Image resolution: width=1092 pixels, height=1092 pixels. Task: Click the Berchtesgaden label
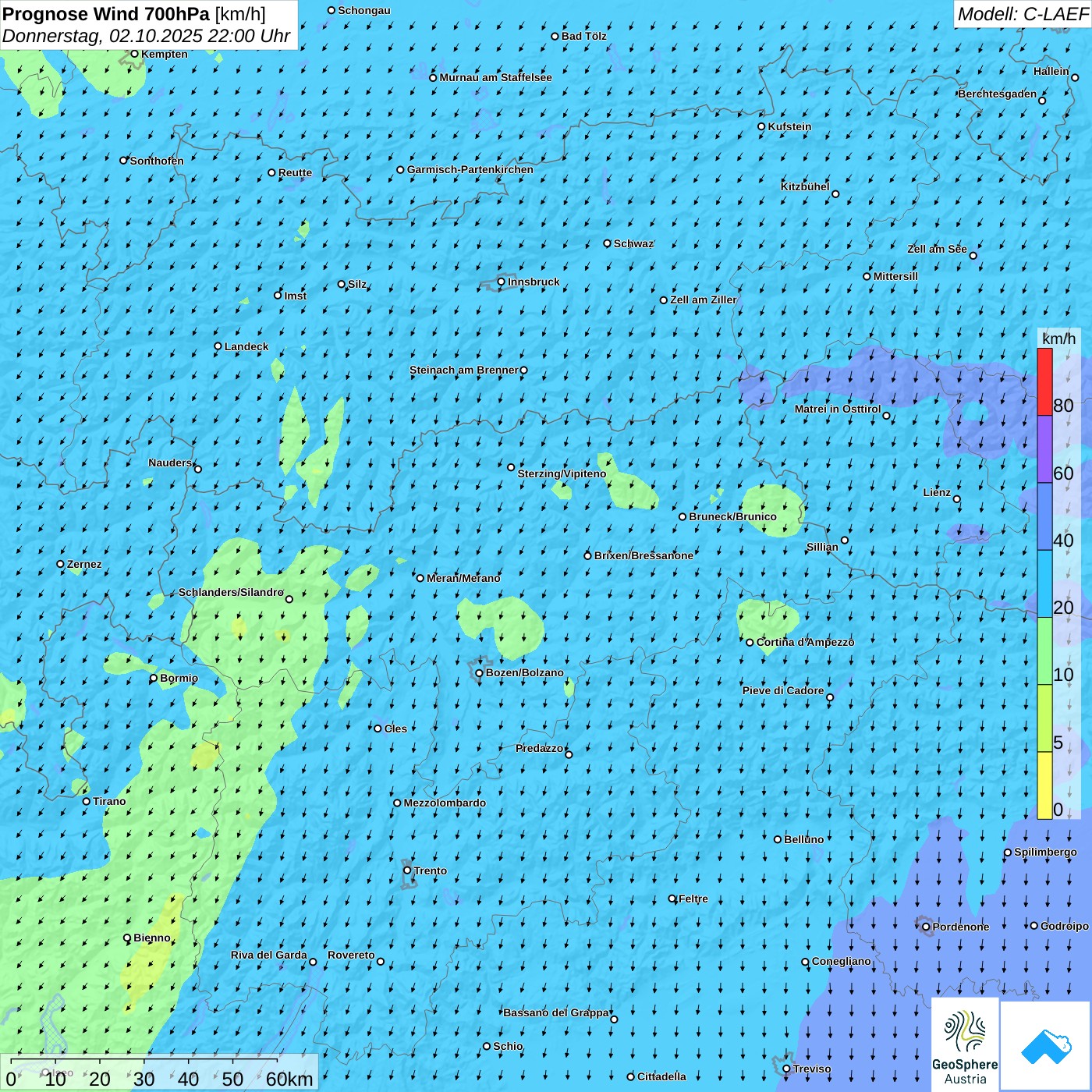point(998,94)
